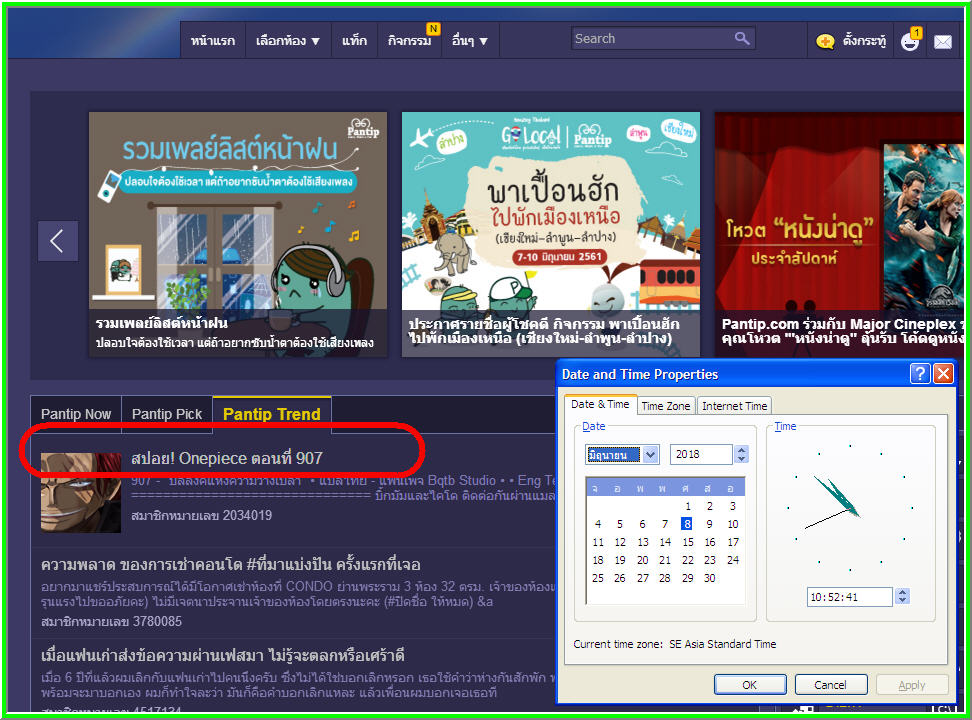Image resolution: width=972 pixels, height=720 pixels.
Task: Open the thumbnail of the Onepiece 907 post
Action: click(81, 492)
